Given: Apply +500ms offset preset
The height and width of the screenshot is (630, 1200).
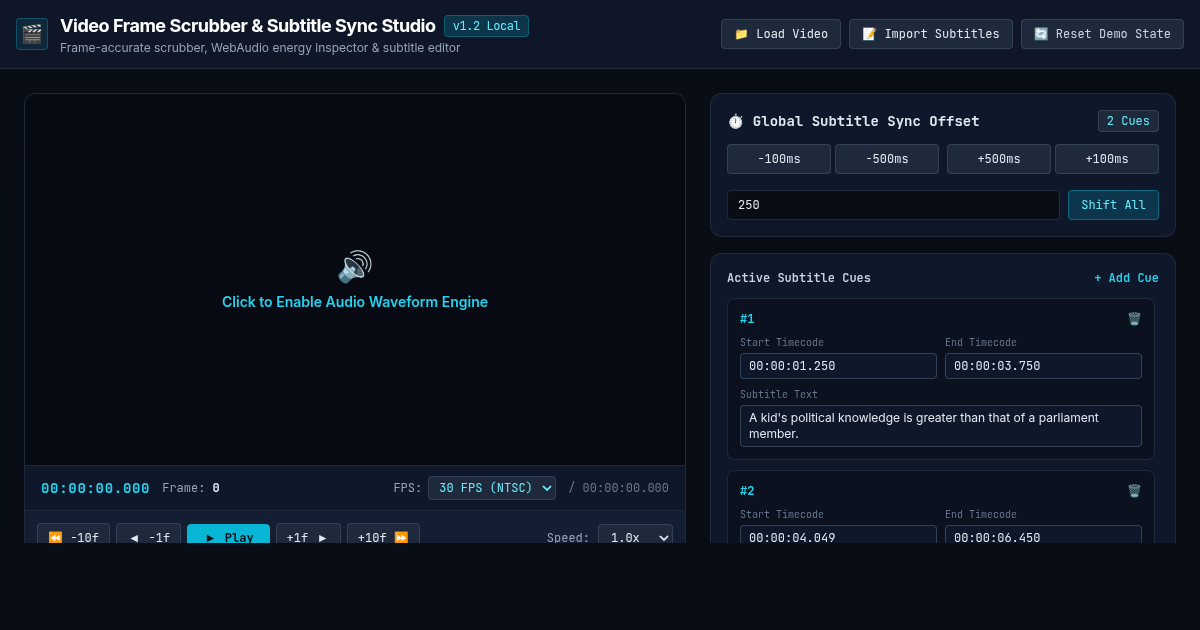Looking at the screenshot, I should coord(999,159).
